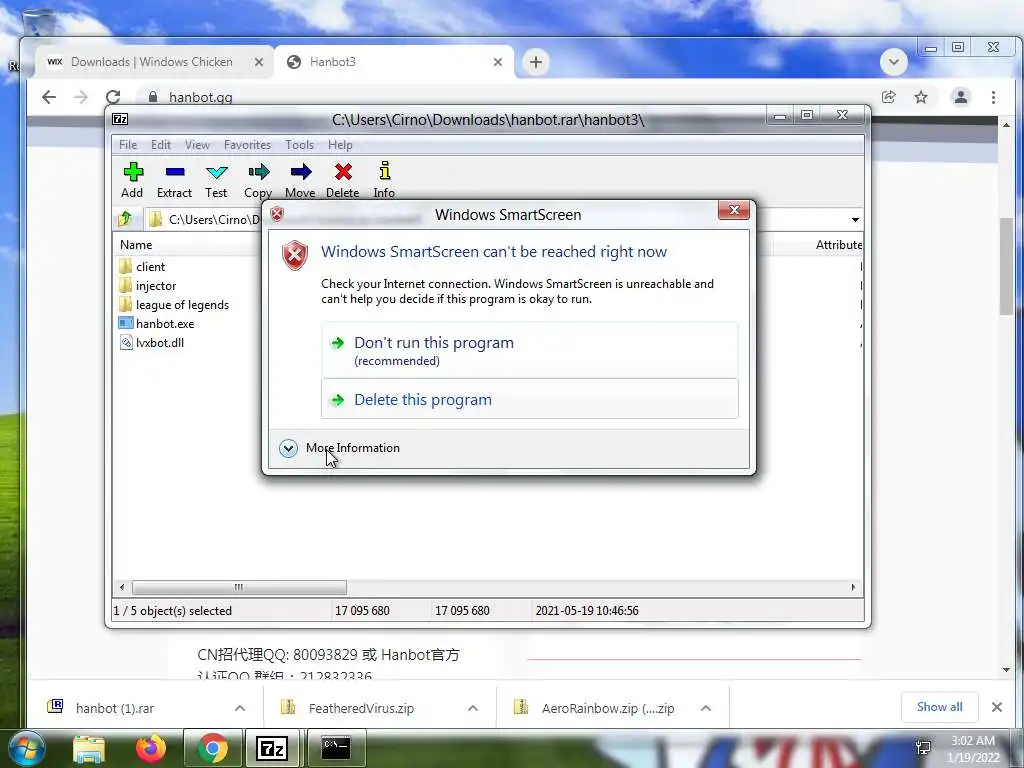Click the browser Forward arrow

pyautogui.click(x=81, y=97)
